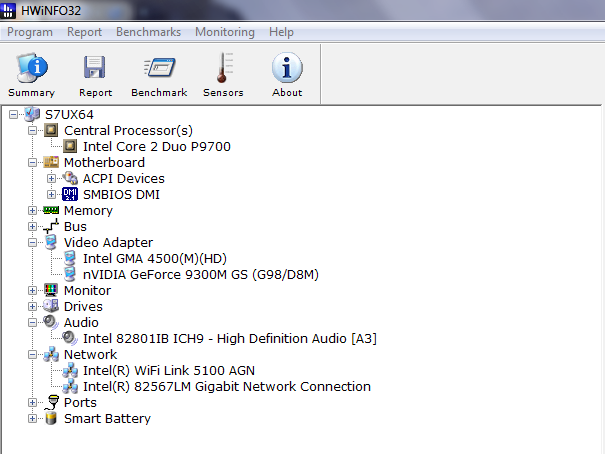
Task: Click the Intel Core 2 Duo P9700 icon
Action: [x=70, y=146]
